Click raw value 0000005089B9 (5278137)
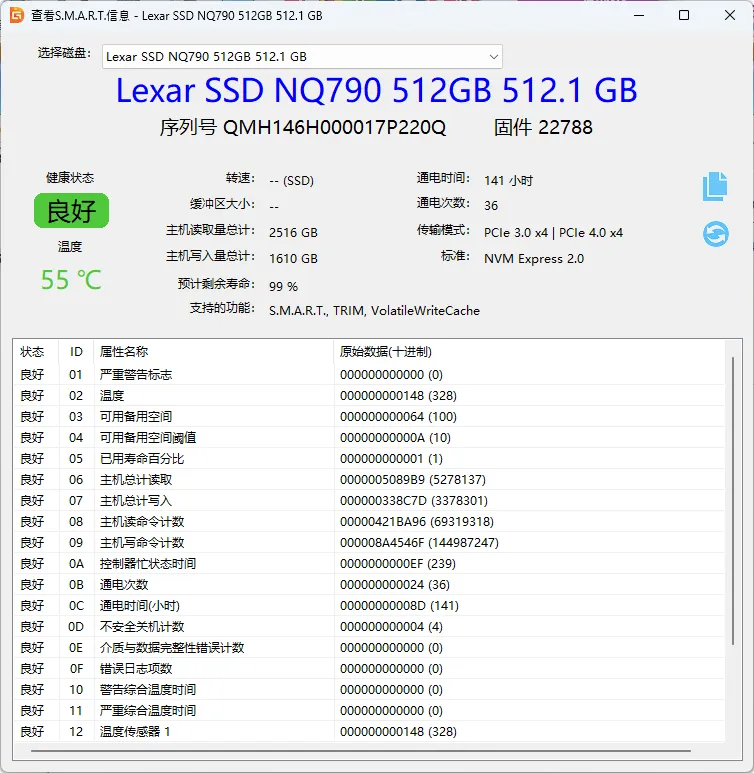The width and height of the screenshot is (754, 773). [x=413, y=480]
